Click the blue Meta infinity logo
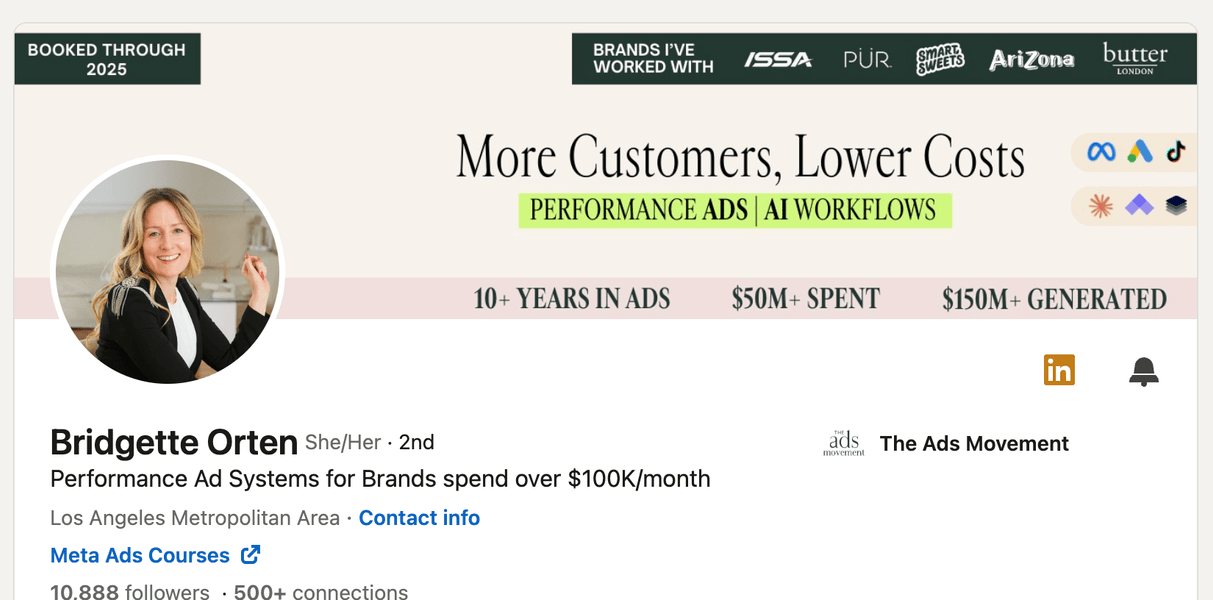This screenshot has height=600, width=1213. [x=1101, y=152]
